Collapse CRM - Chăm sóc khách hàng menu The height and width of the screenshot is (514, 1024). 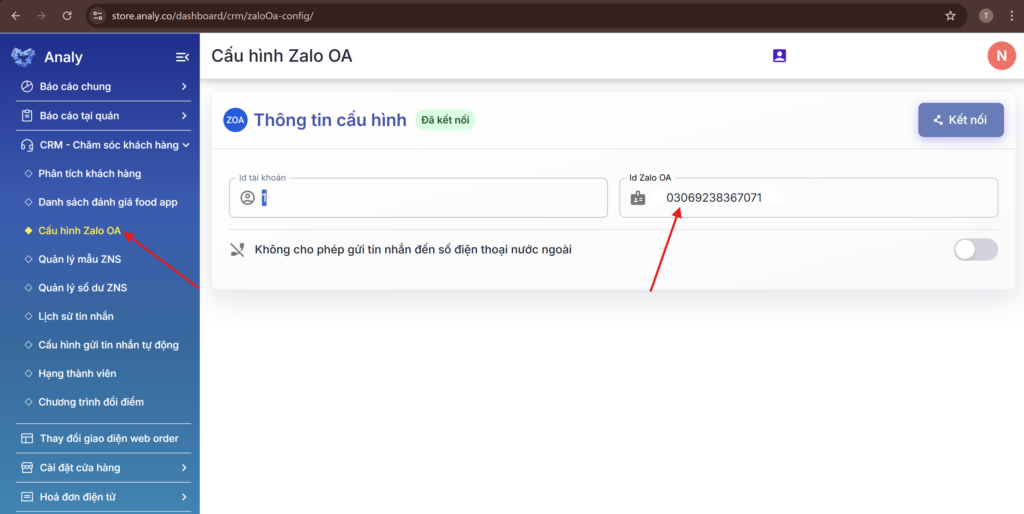click(x=104, y=145)
